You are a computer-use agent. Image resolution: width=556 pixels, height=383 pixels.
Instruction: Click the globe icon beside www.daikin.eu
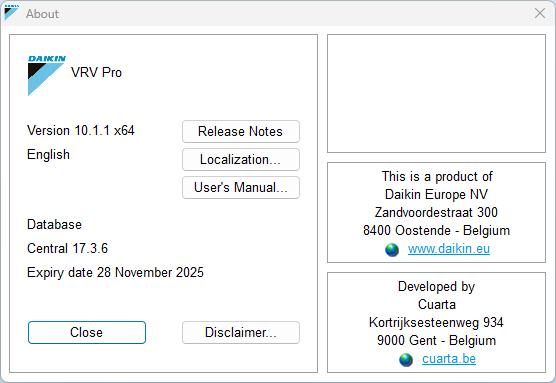point(392,250)
